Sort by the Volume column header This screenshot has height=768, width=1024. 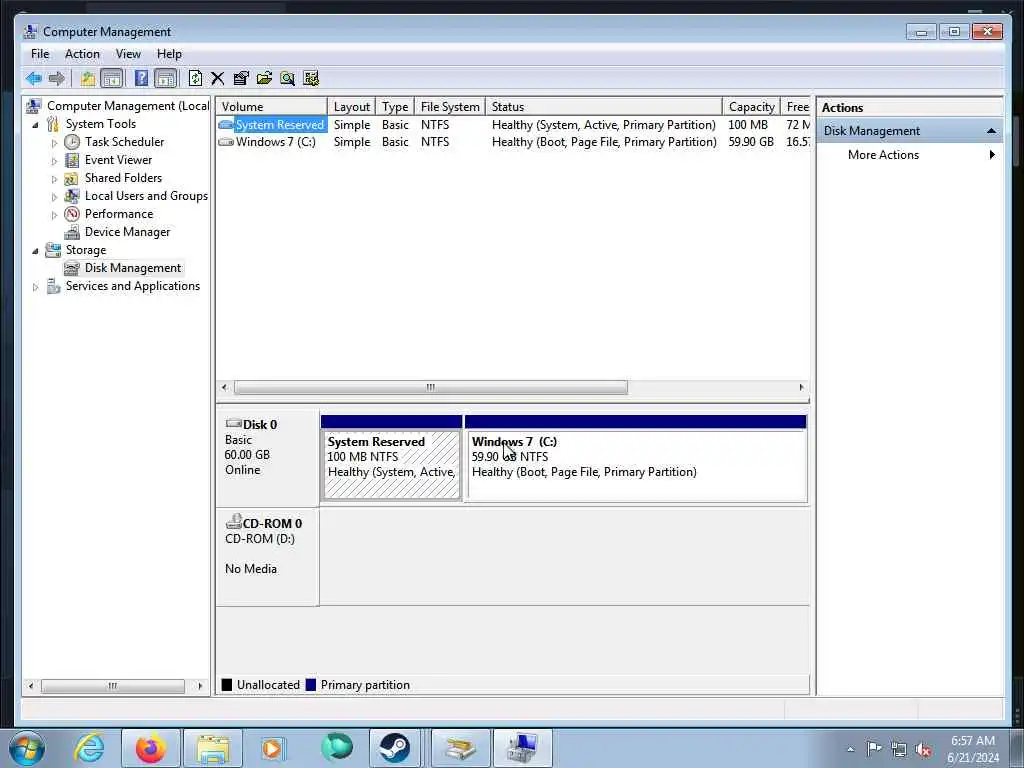(271, 106)
